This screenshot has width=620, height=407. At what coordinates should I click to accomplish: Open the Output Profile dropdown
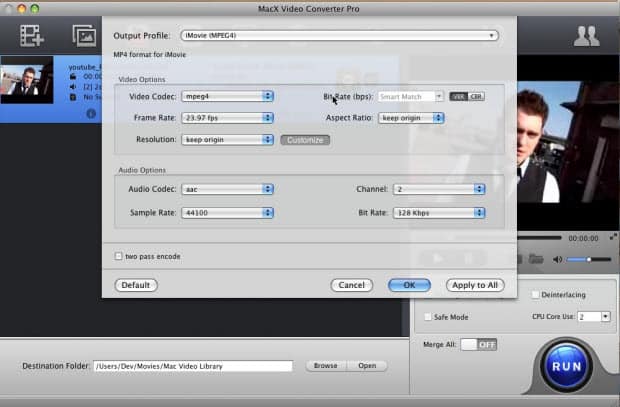click(x=339, y=36)
